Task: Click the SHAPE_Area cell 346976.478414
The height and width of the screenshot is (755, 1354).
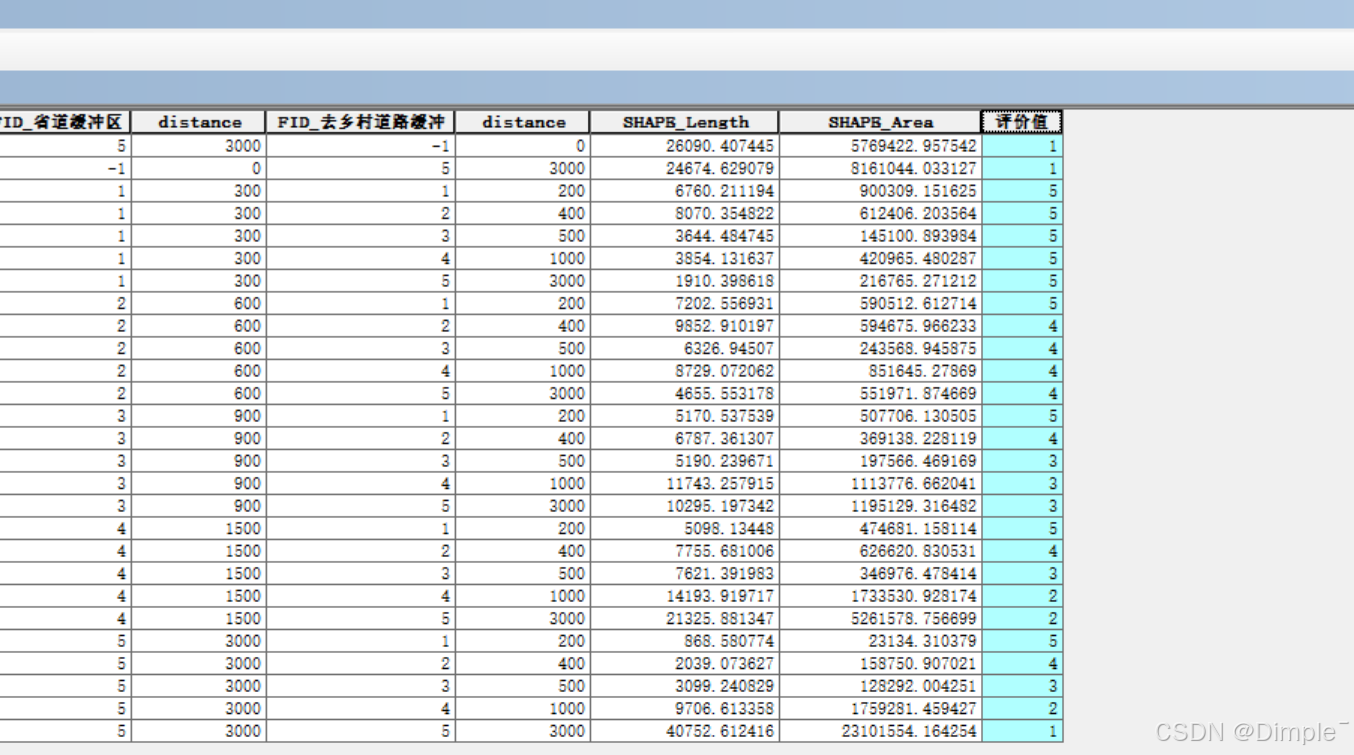Action: pyautogui.click(x=880, y=573)
